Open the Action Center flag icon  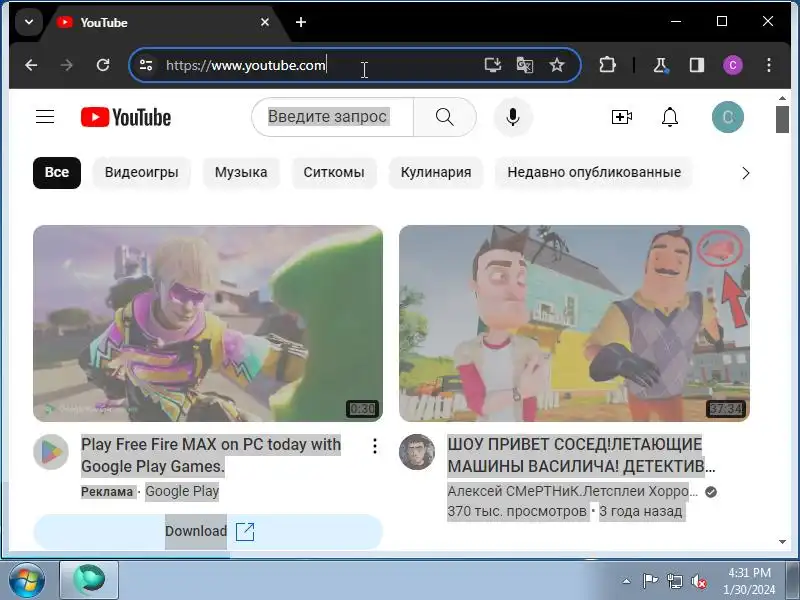tap(650, 581)
